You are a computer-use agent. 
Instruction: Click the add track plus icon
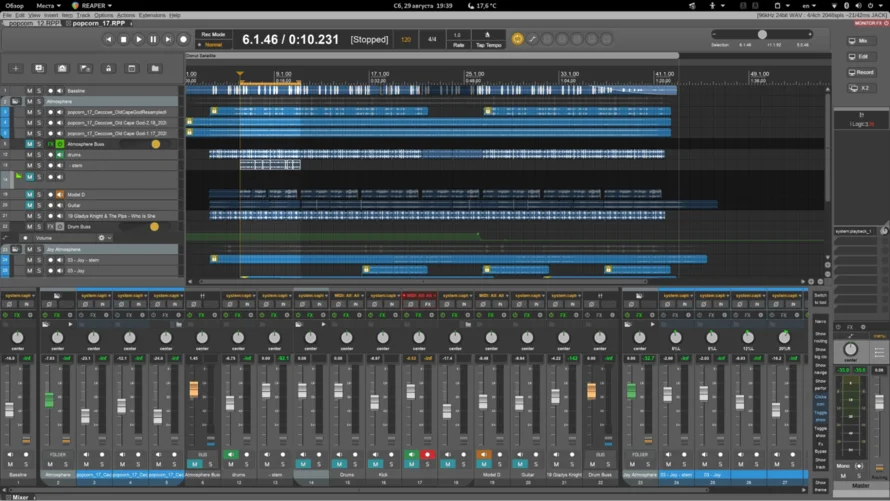[x=16, y=69]
